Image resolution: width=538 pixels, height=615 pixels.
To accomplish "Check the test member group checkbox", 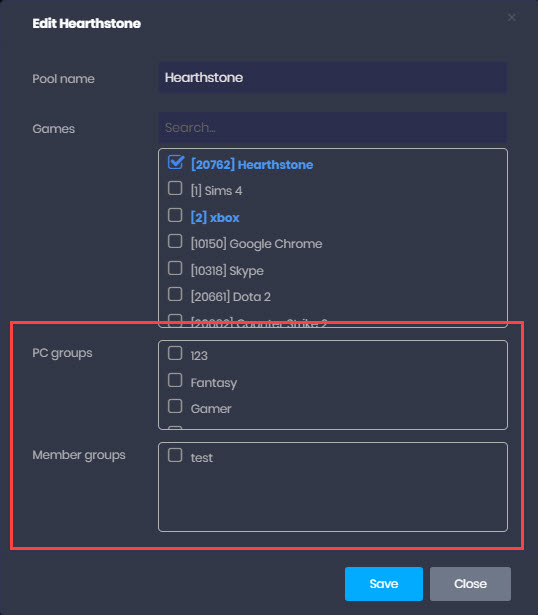I will [x=175, y=455].
